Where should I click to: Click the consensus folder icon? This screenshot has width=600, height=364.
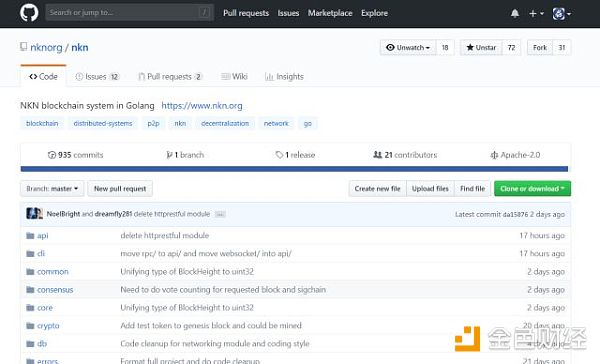(30, 289)
